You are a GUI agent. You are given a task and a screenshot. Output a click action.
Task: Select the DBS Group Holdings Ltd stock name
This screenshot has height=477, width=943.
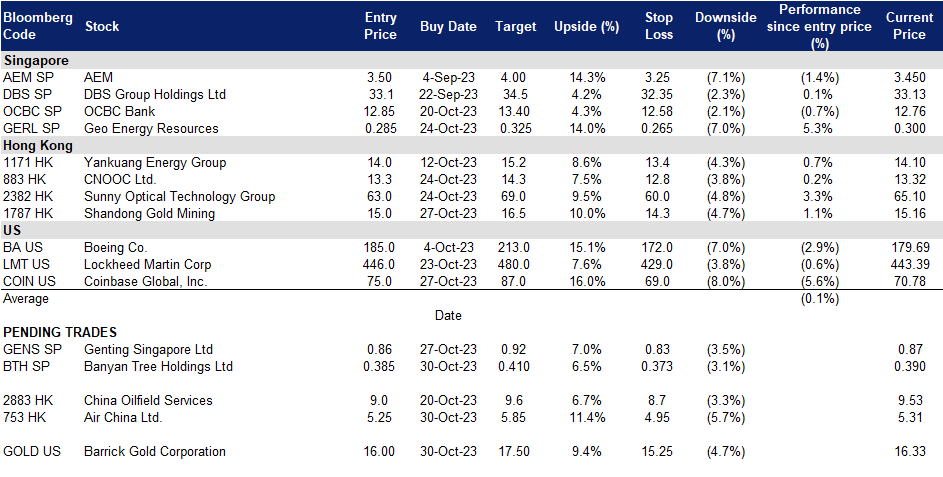click(155, 95)
